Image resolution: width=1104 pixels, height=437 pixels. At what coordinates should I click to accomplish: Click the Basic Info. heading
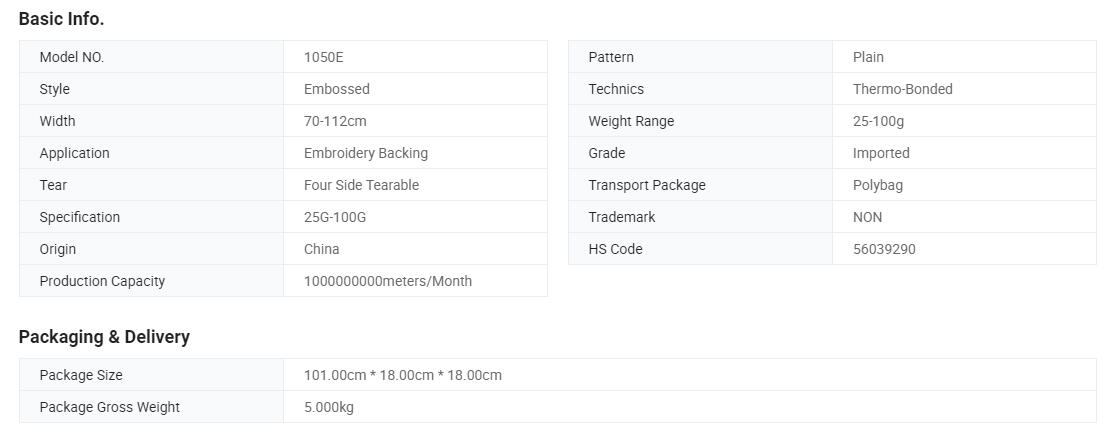(x=61, y=20)
